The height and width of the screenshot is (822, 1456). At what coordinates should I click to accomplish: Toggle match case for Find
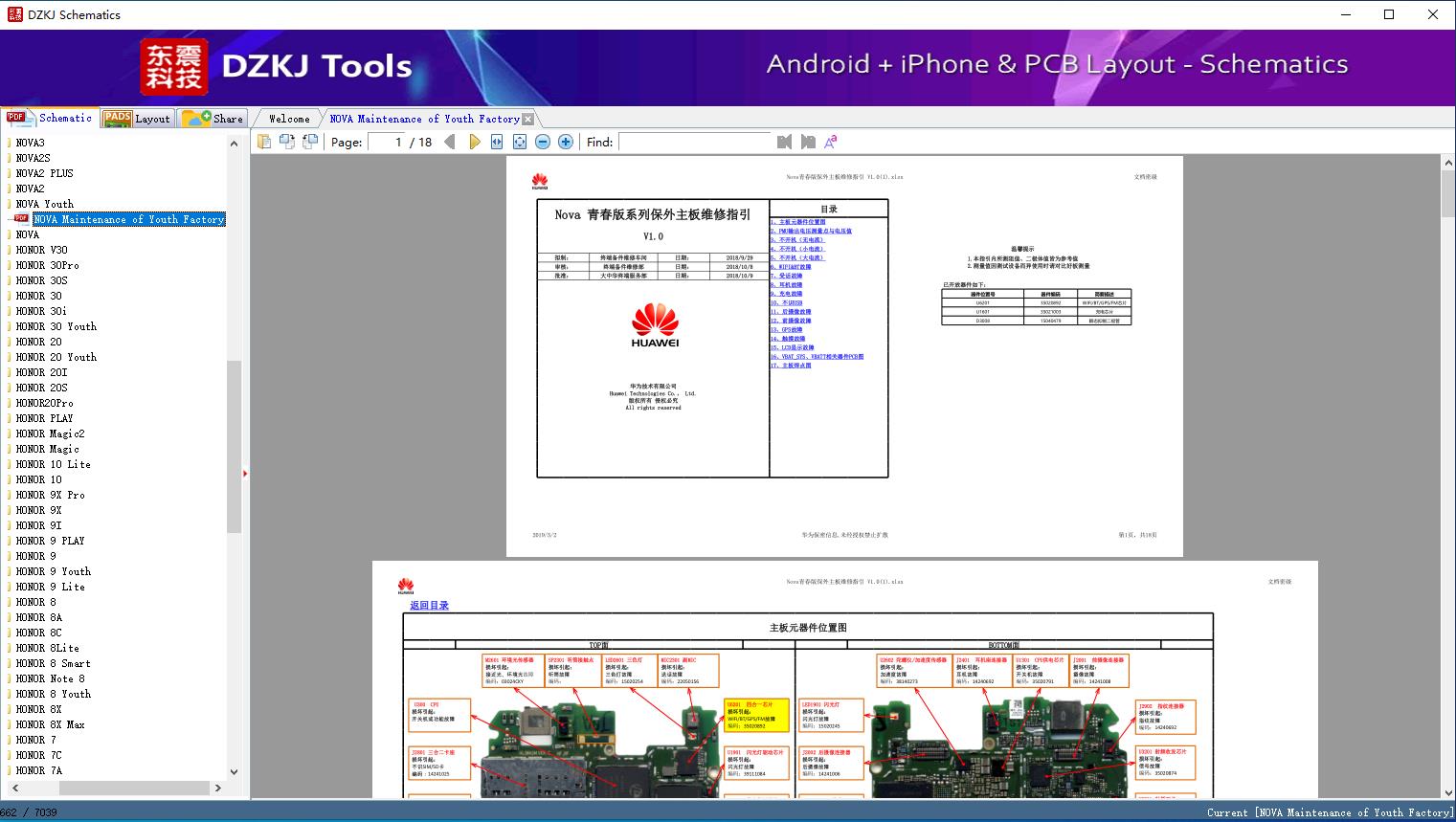(x=831, y=142)
